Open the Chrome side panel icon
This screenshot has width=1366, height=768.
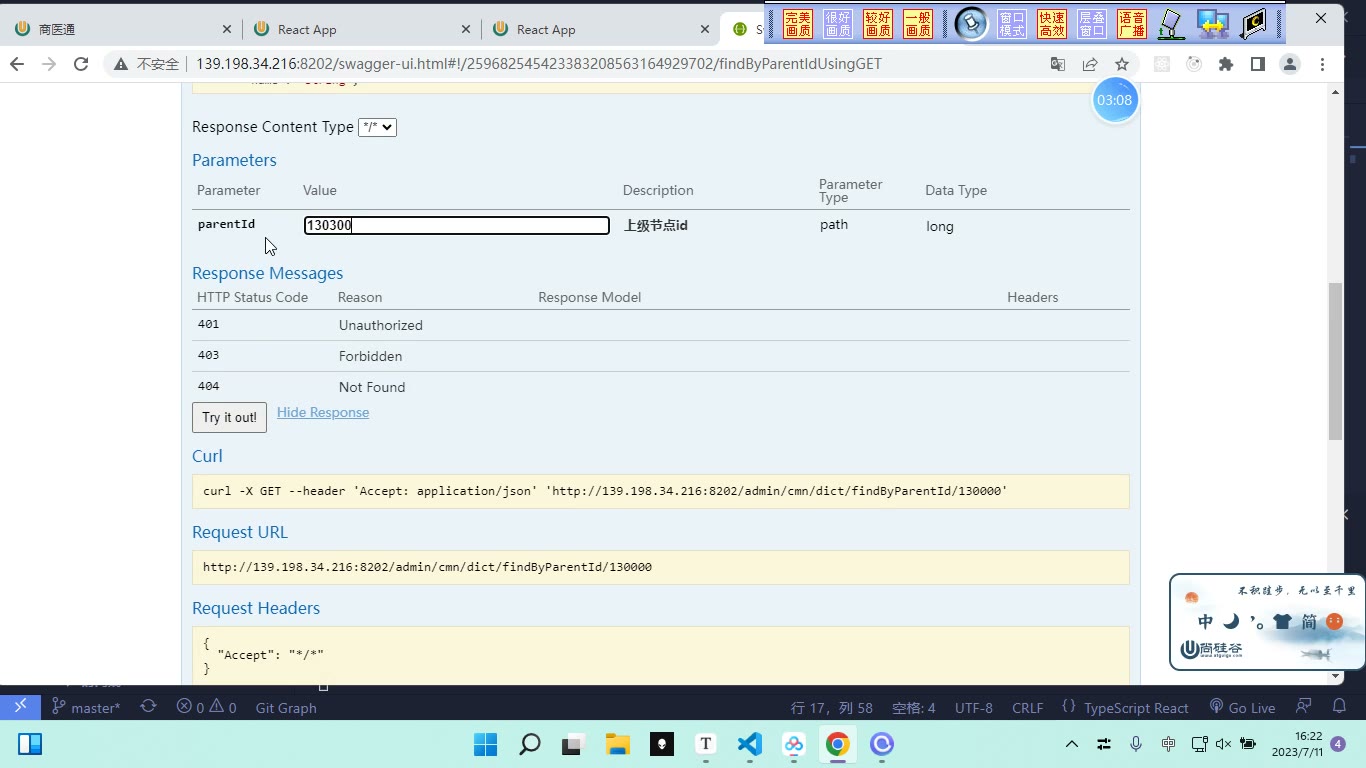[x=1258, y=64]
